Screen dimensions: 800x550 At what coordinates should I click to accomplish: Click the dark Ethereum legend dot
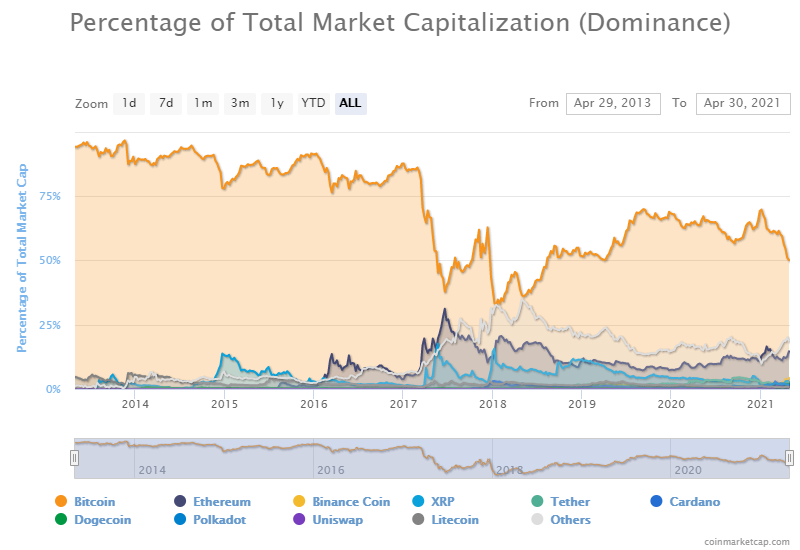tap(180, 501)
